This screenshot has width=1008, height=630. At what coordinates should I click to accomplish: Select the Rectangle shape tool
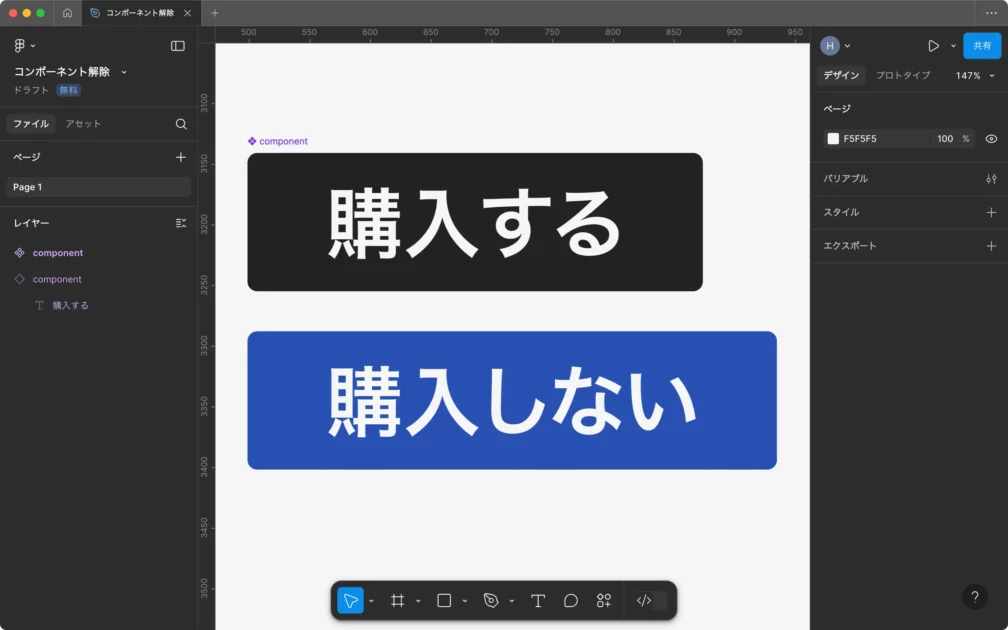[x=444, y=601]
